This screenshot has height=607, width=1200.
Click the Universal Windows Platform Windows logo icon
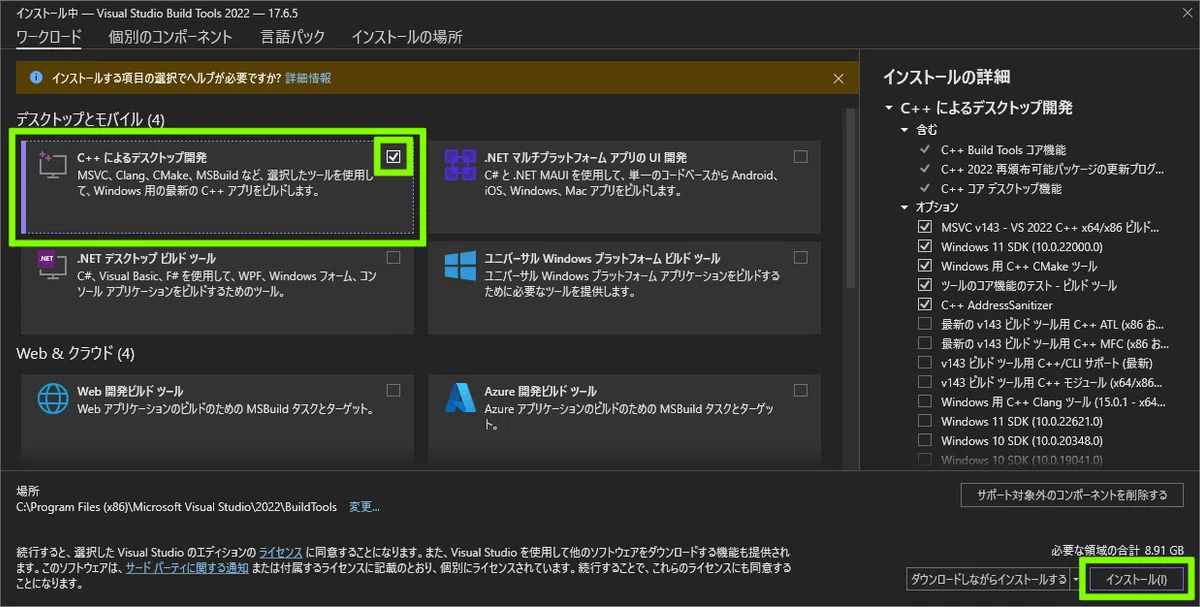click(x=460, y=266)
